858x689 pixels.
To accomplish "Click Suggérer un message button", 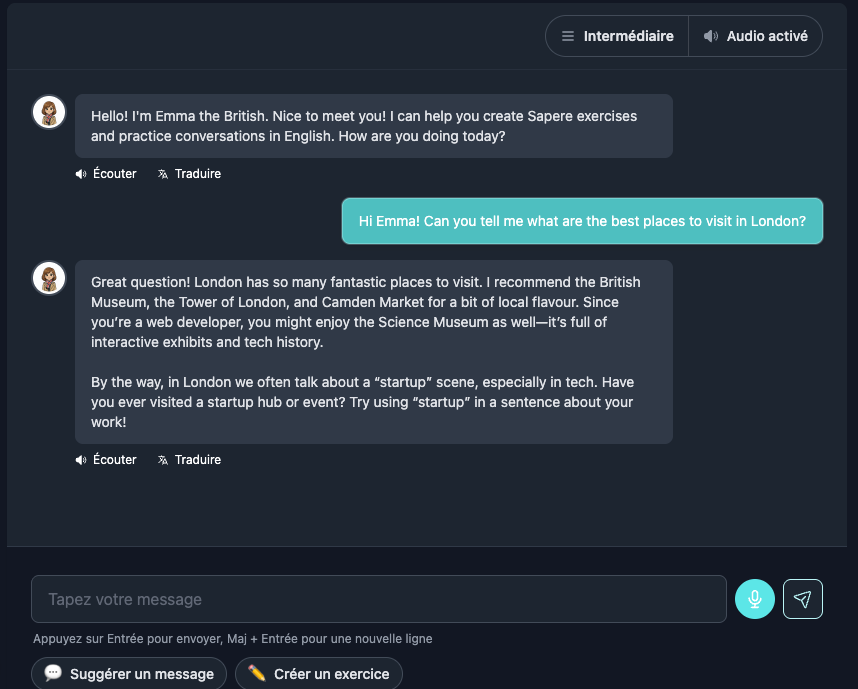I will point(129,674).
